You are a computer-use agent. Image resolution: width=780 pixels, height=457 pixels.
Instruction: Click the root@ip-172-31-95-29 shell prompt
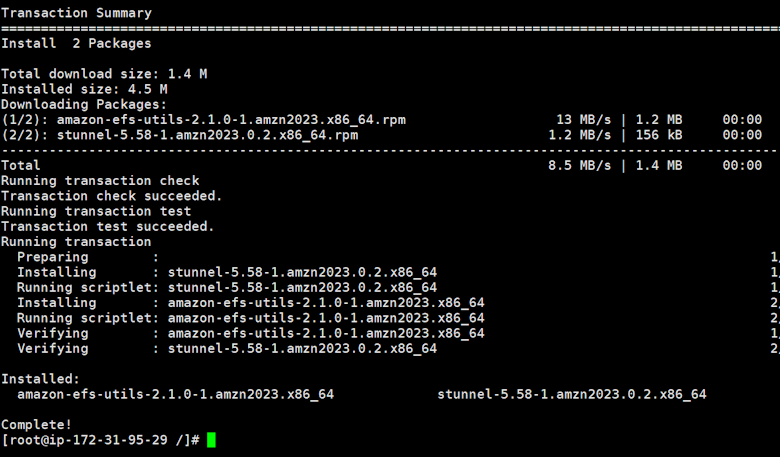(101, 440)
